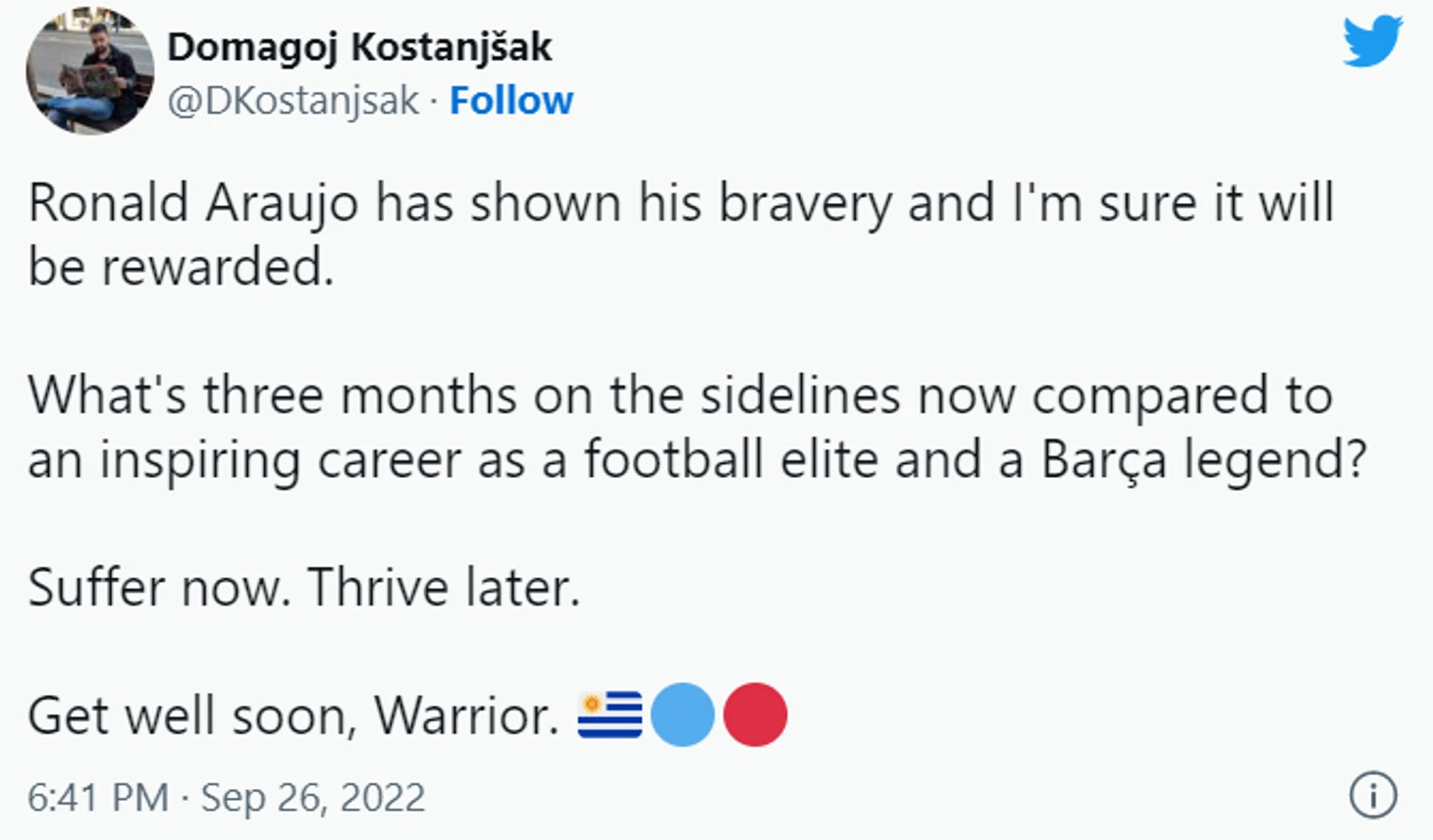Click the @DKostanjsak handle
This screenshot has height=840, width=1433.
coord(293,101)
